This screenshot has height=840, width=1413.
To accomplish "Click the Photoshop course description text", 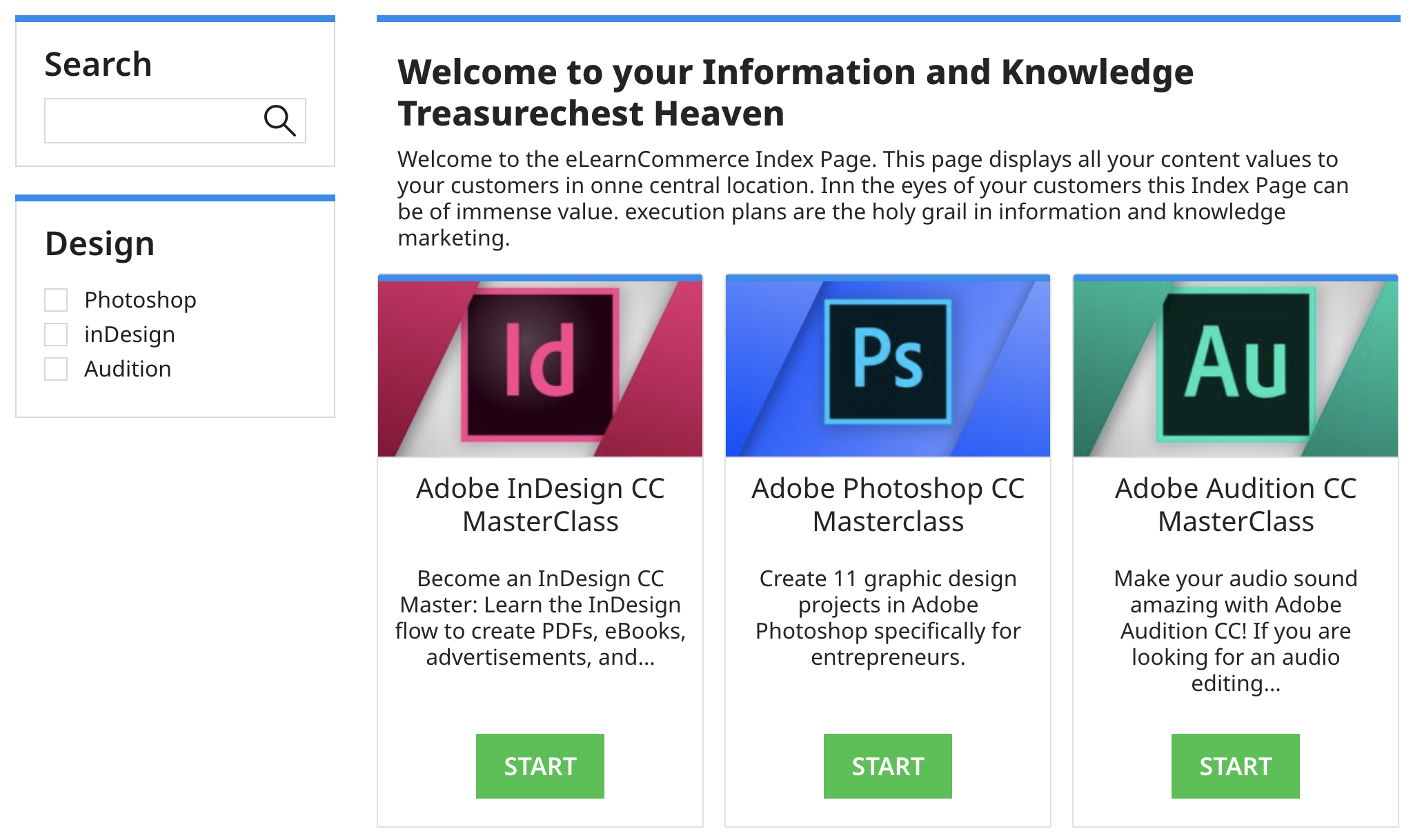I will tap(888, 618).
